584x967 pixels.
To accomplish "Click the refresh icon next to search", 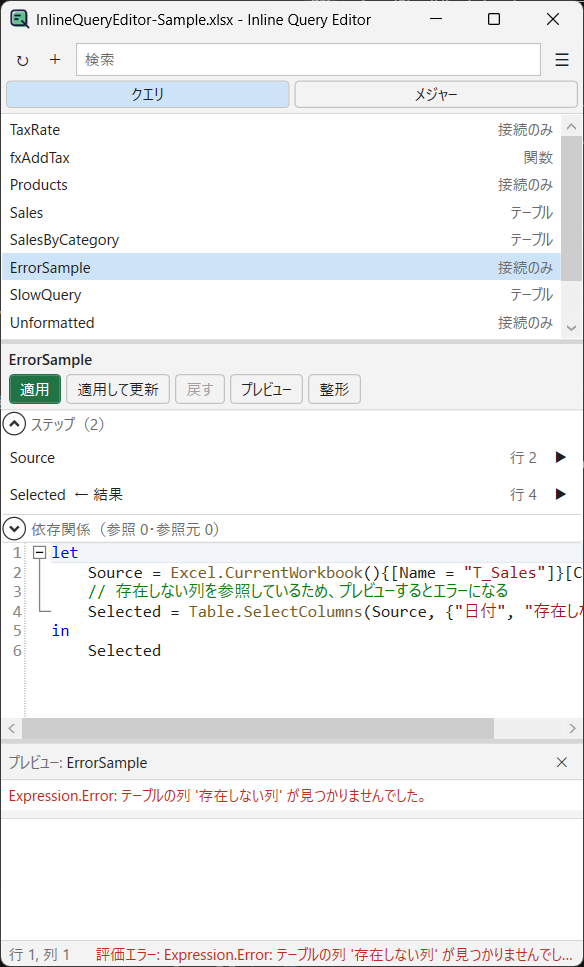I will click(x=23, y=60).
